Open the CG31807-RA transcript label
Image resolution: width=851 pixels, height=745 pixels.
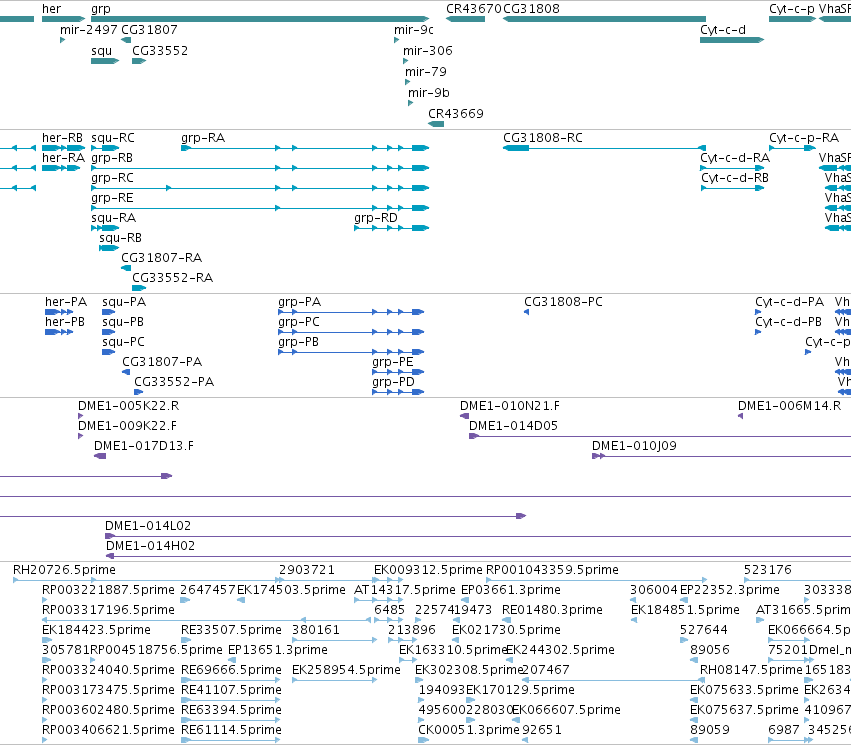click(162, 258)
